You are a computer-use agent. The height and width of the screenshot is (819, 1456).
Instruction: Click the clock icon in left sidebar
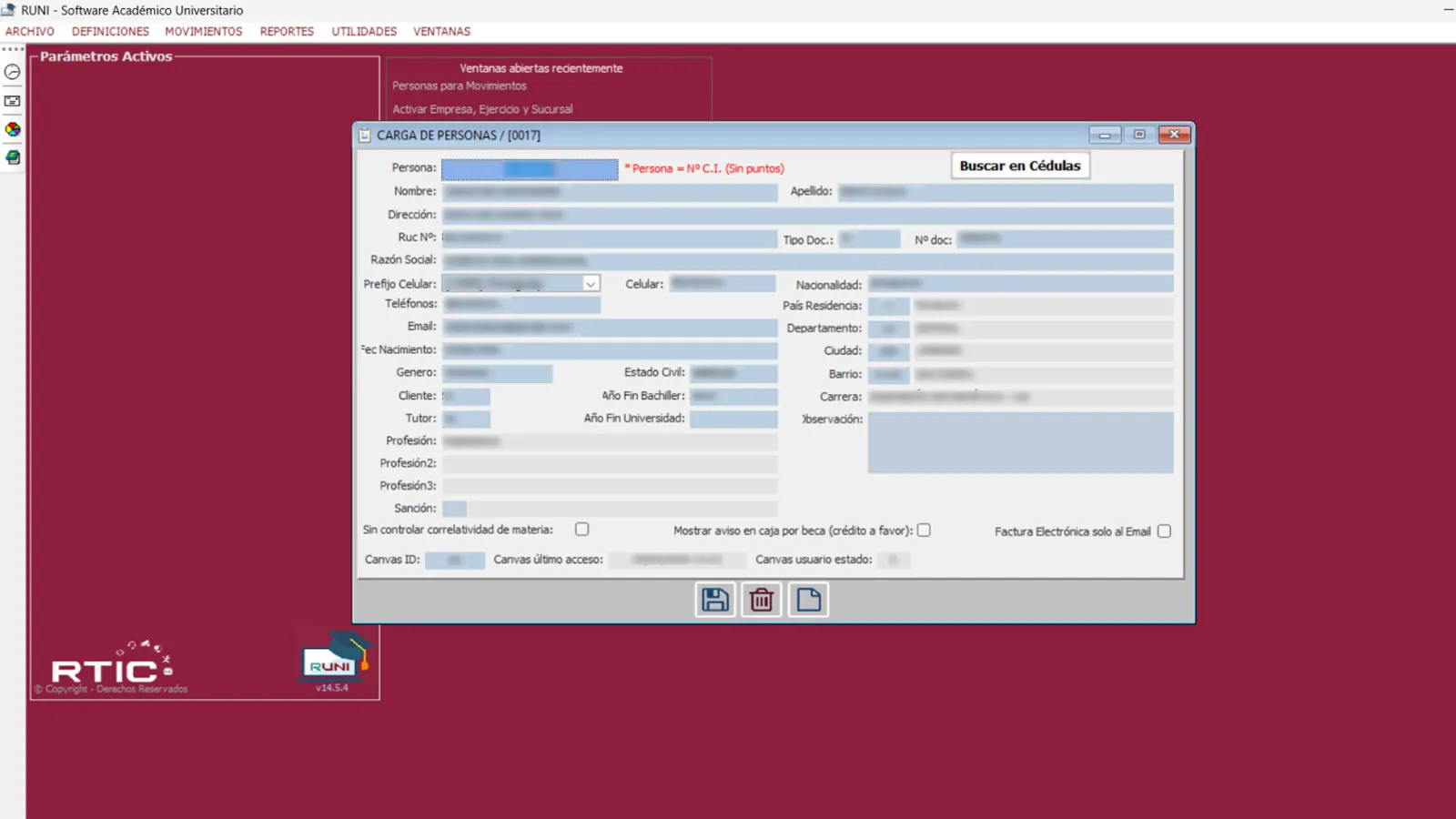click(13, 72)
